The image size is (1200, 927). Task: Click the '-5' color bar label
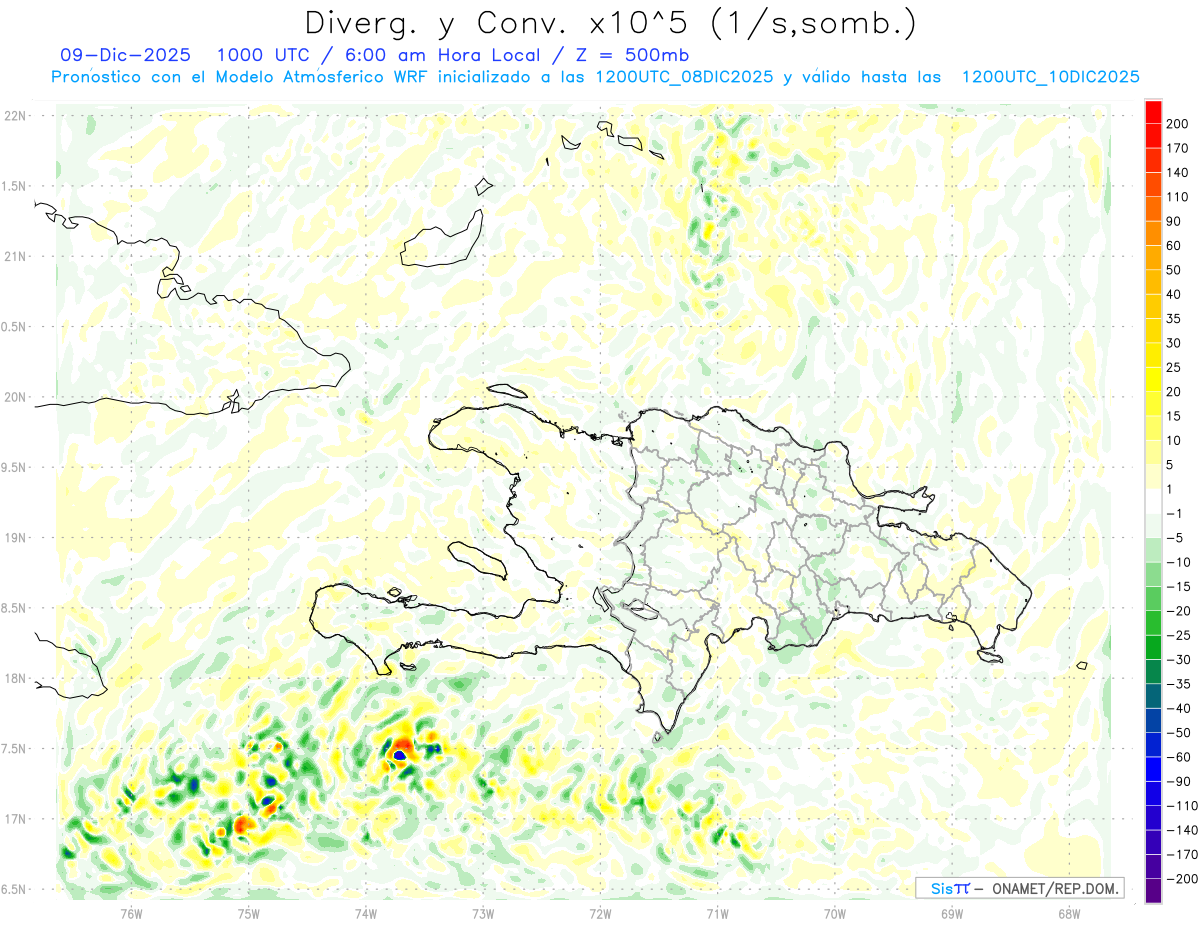1175,538
